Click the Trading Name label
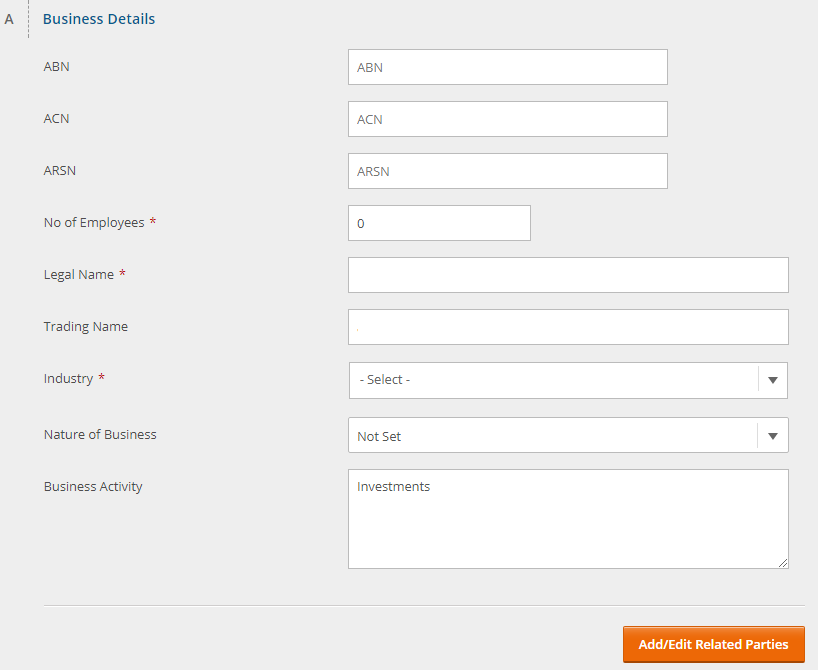 pos(86,327)
